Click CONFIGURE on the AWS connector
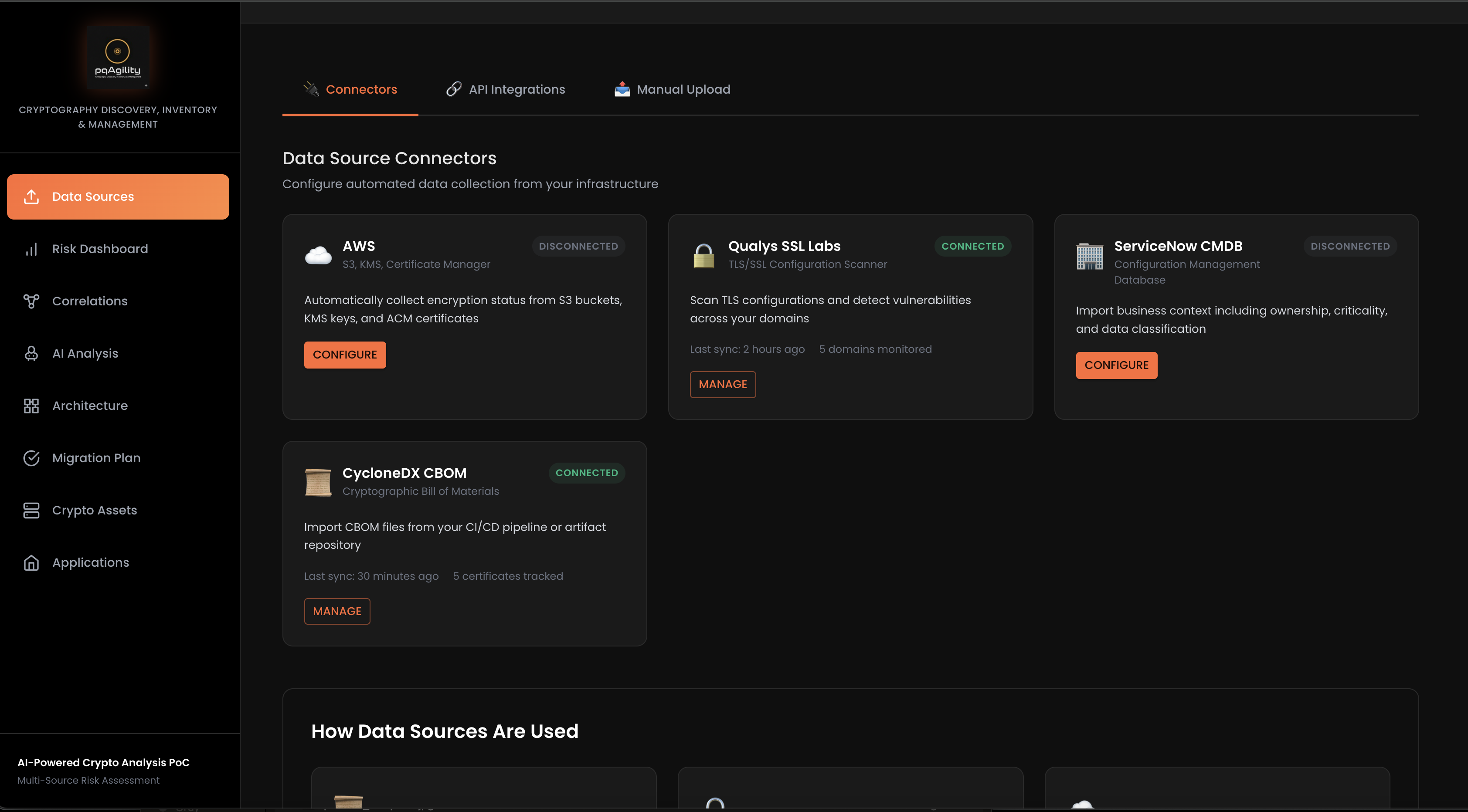1468x812 pixels. 345,354
